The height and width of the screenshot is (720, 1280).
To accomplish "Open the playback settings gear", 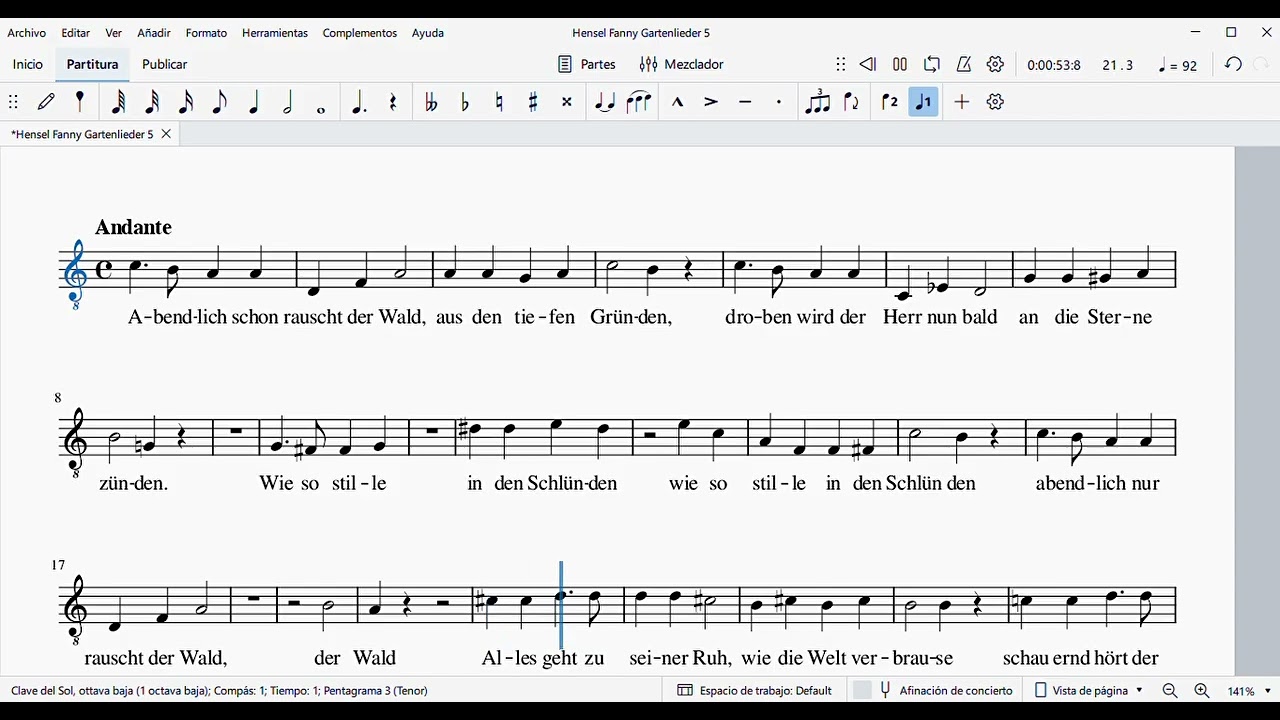I will tap(995, 64).
